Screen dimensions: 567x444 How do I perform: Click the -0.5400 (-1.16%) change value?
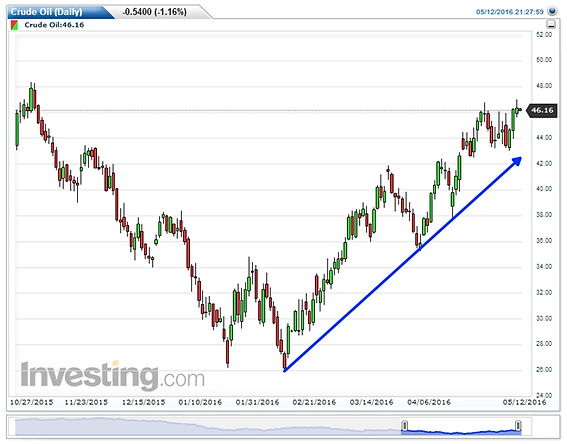click(154, 12)
